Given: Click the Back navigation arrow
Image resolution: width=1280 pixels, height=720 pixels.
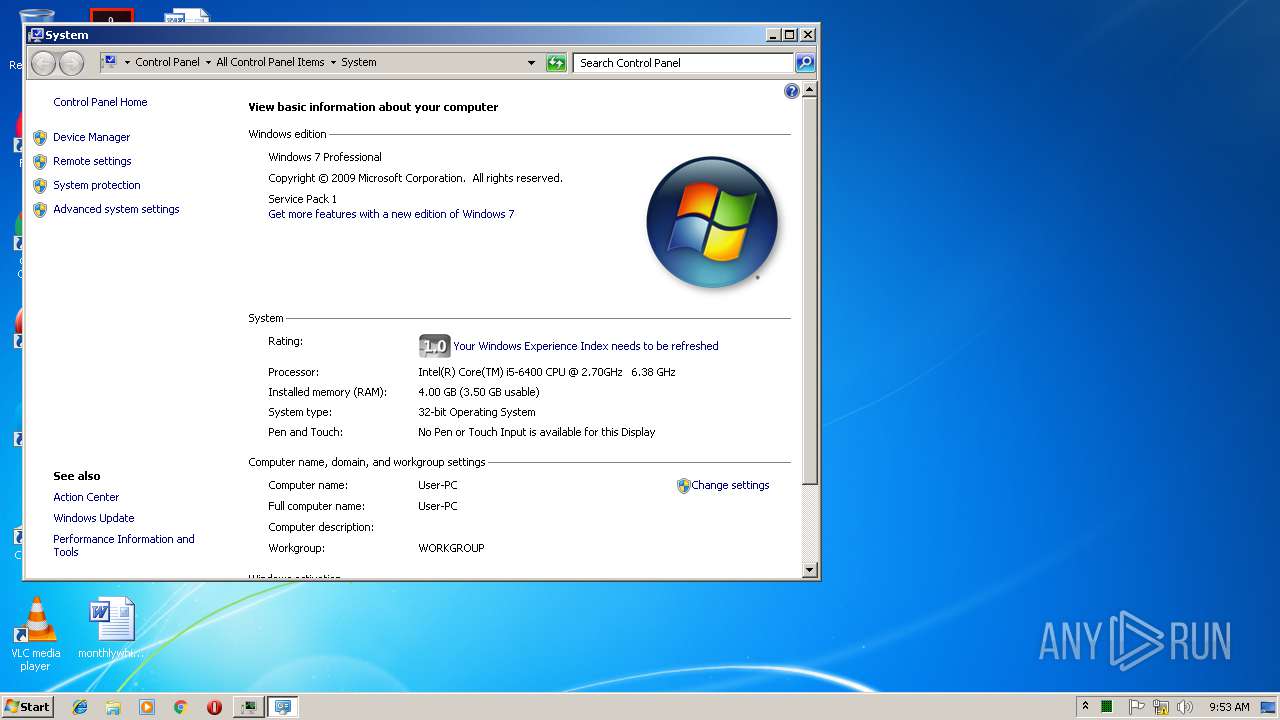Looking at the screenshot, I should point(43,63).
